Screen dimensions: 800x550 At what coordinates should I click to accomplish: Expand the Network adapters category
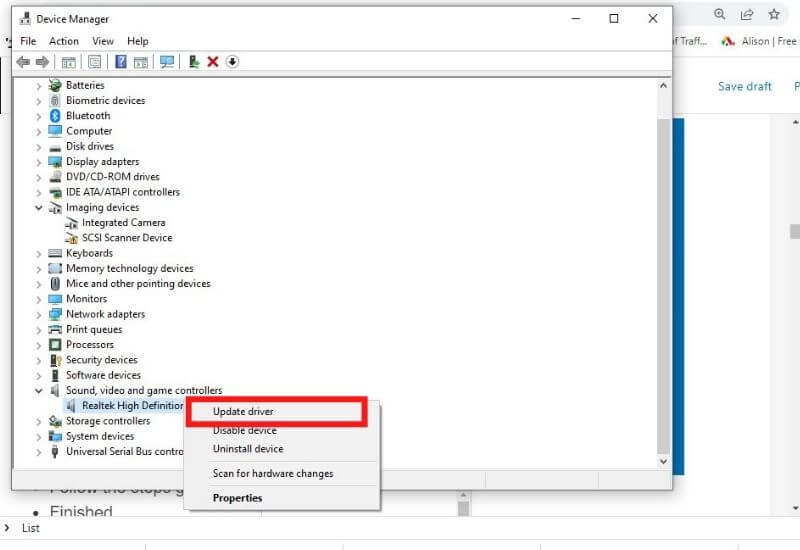[39, 314]
